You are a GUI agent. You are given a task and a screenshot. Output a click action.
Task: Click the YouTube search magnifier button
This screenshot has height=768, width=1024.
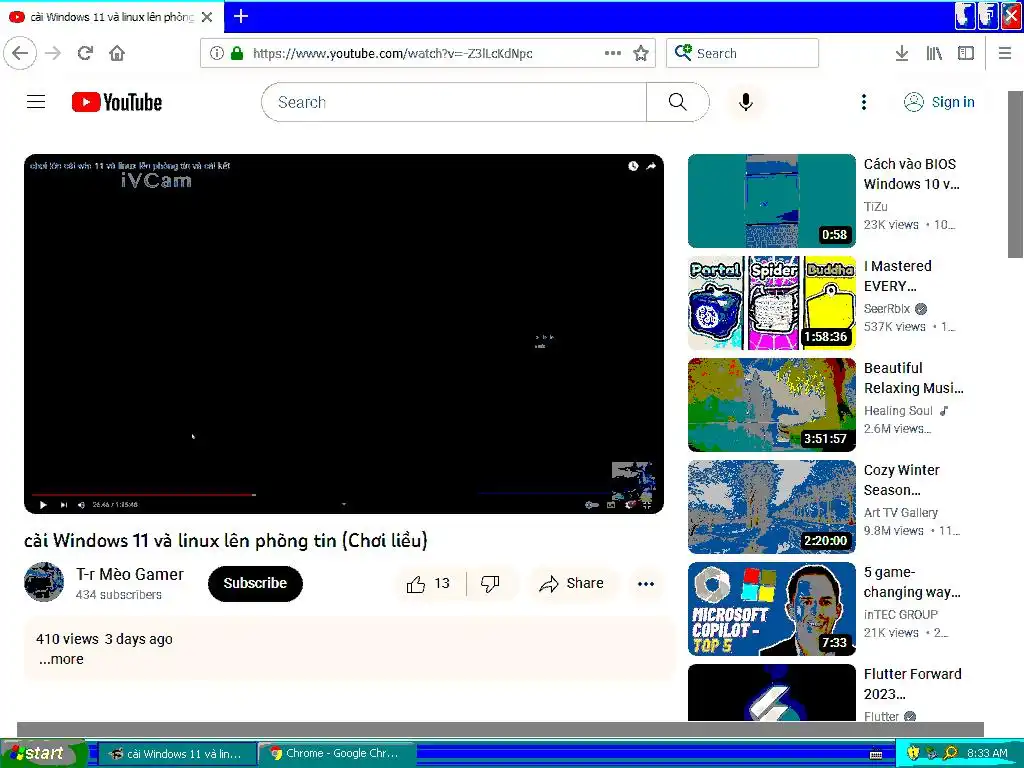tap(677, 102)
